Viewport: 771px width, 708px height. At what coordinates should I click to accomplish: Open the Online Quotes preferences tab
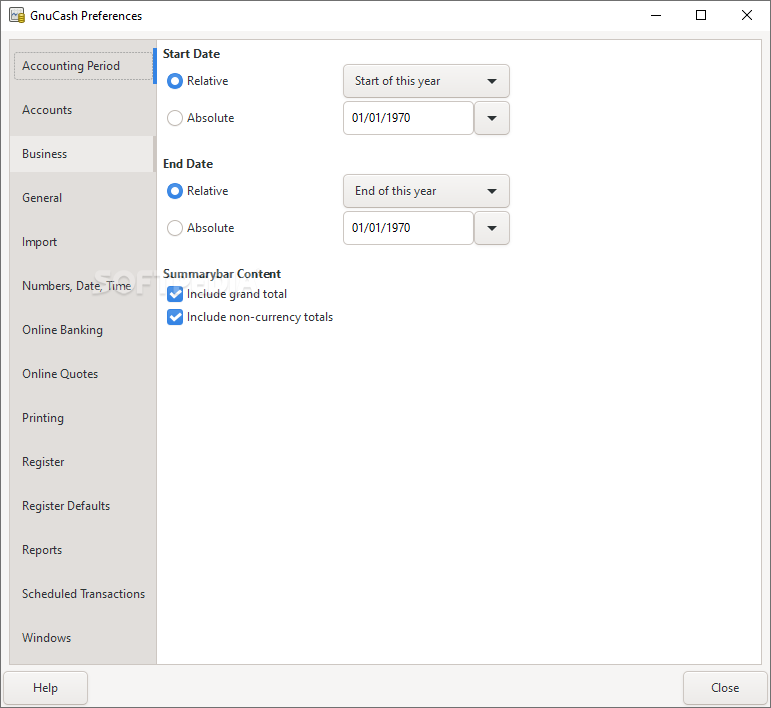(x=83, y=374)
